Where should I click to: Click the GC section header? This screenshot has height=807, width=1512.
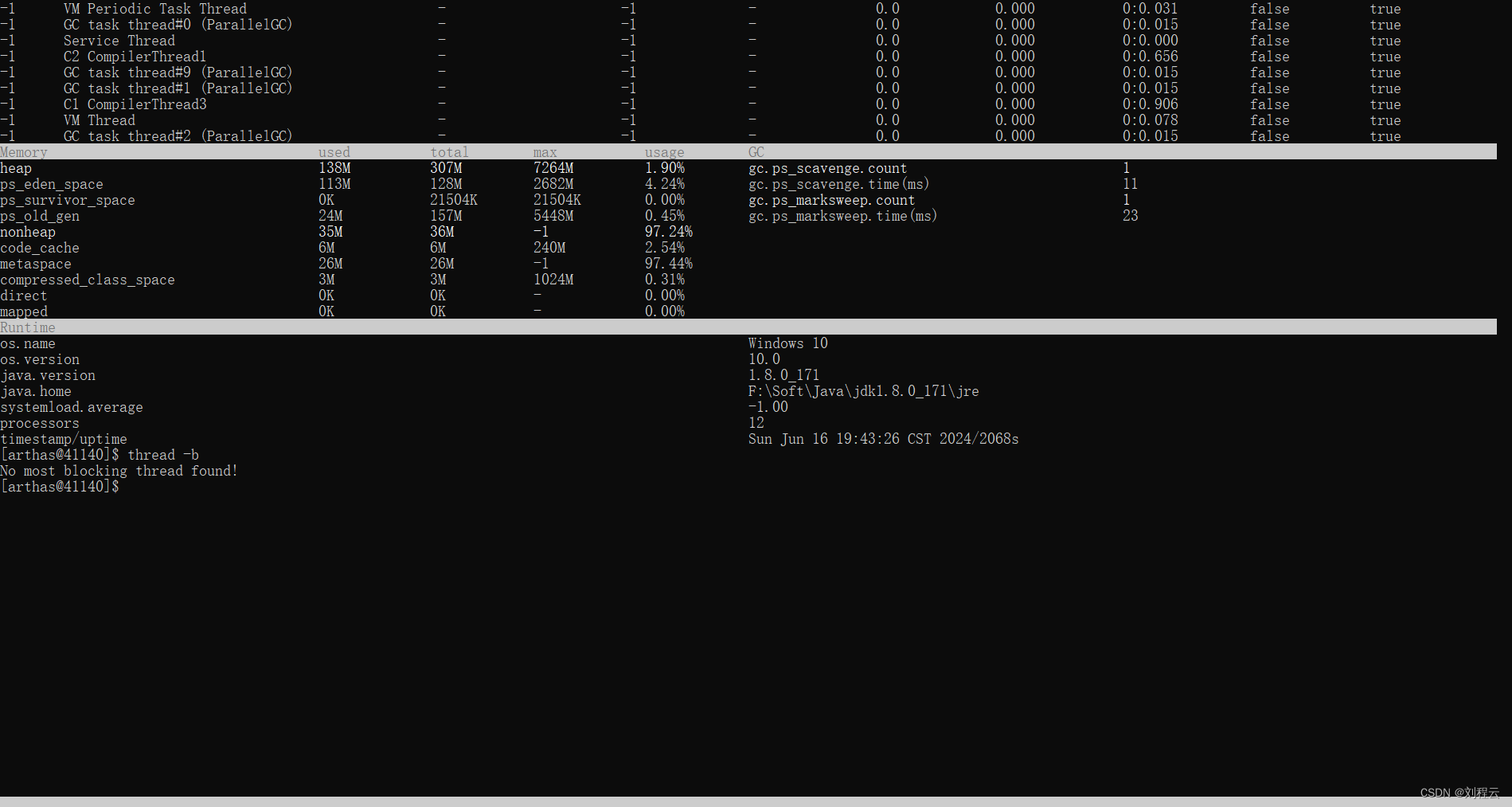756,152
